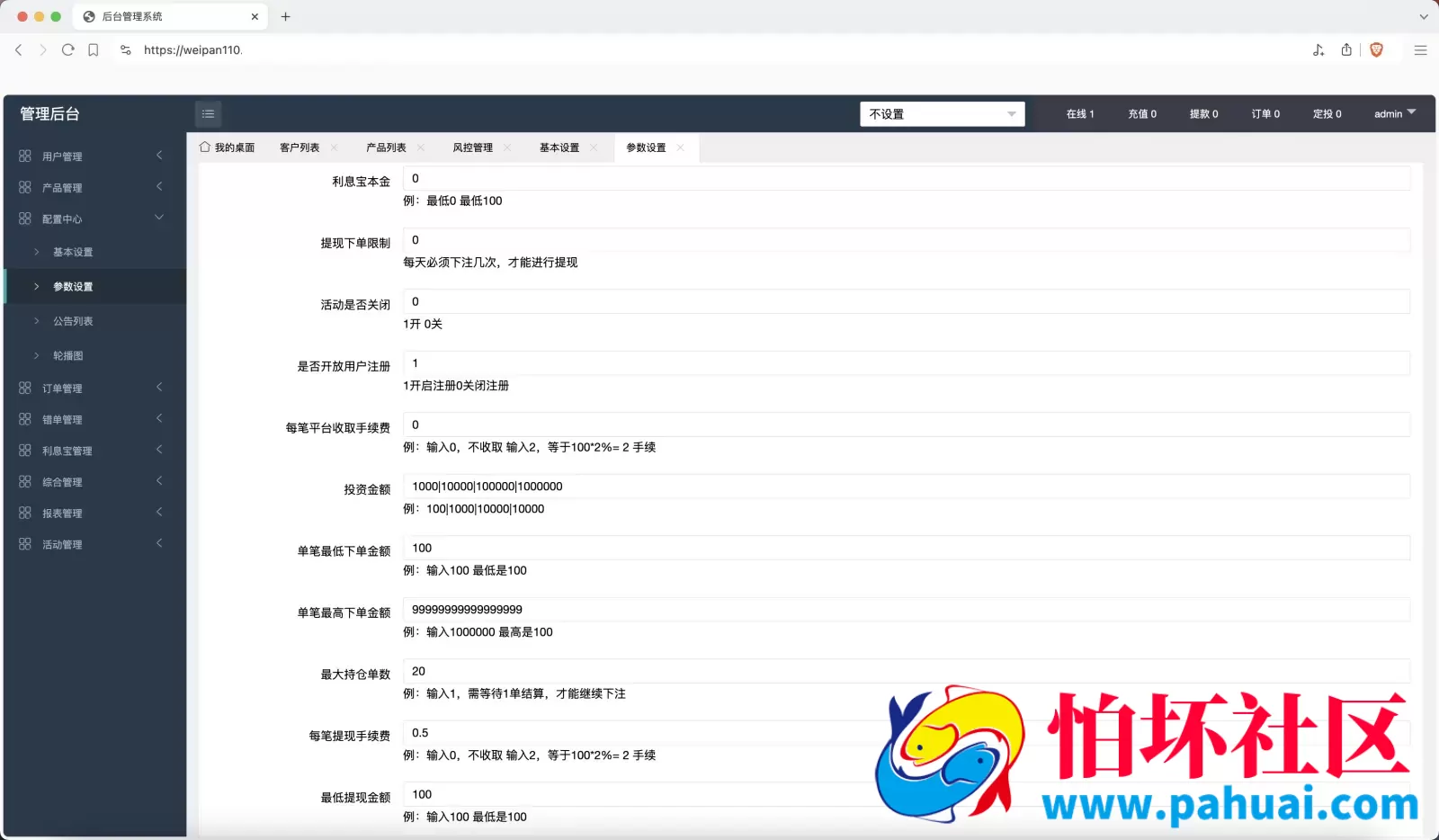Screen dimensions: 1439x840
Task: Open the admin user dropdown
Action: pyautogui.click(x=1395, y=113)
